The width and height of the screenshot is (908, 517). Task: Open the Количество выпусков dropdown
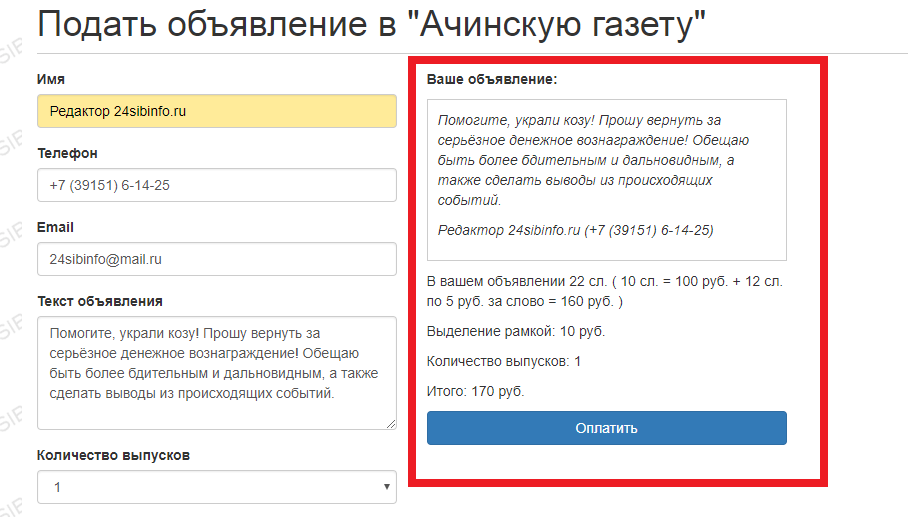point(217,487)
